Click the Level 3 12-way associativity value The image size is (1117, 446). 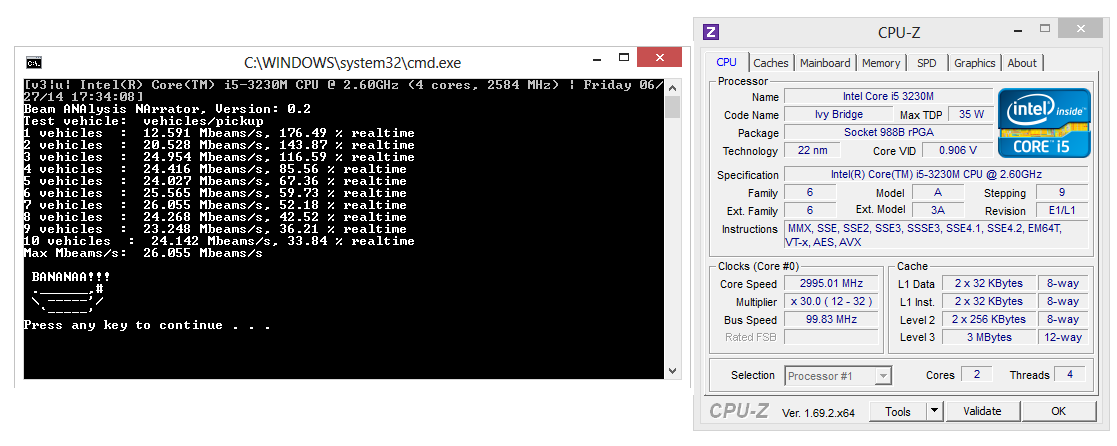[x=1062, y=337]
